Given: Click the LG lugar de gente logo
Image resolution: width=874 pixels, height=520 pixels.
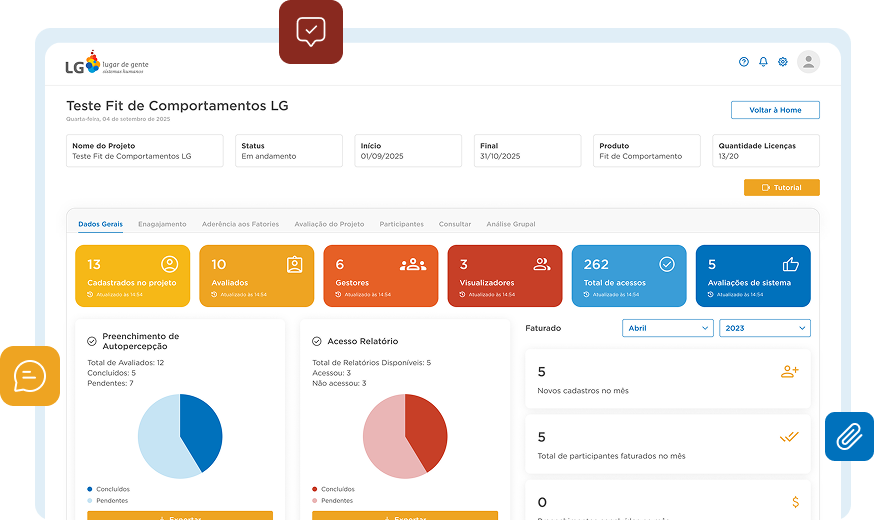Looking at the screenshot, I should 106,65.
